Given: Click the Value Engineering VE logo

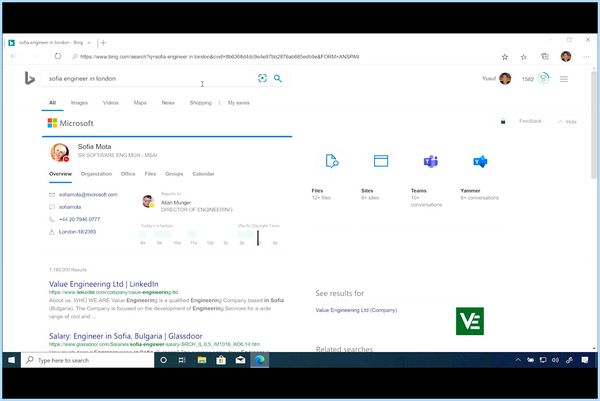Looking at the screenshot, I should (470, 321).
